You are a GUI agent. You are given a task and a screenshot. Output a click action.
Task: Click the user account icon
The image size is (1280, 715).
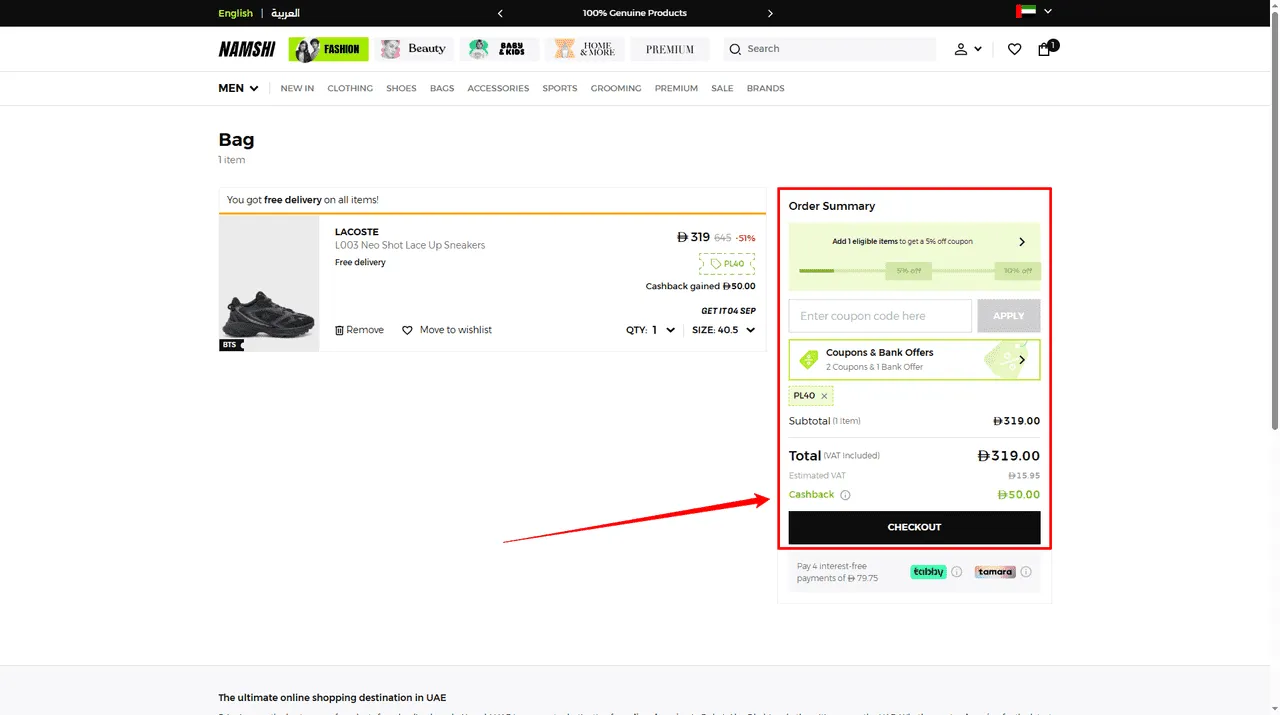click(x=961, y=49)
